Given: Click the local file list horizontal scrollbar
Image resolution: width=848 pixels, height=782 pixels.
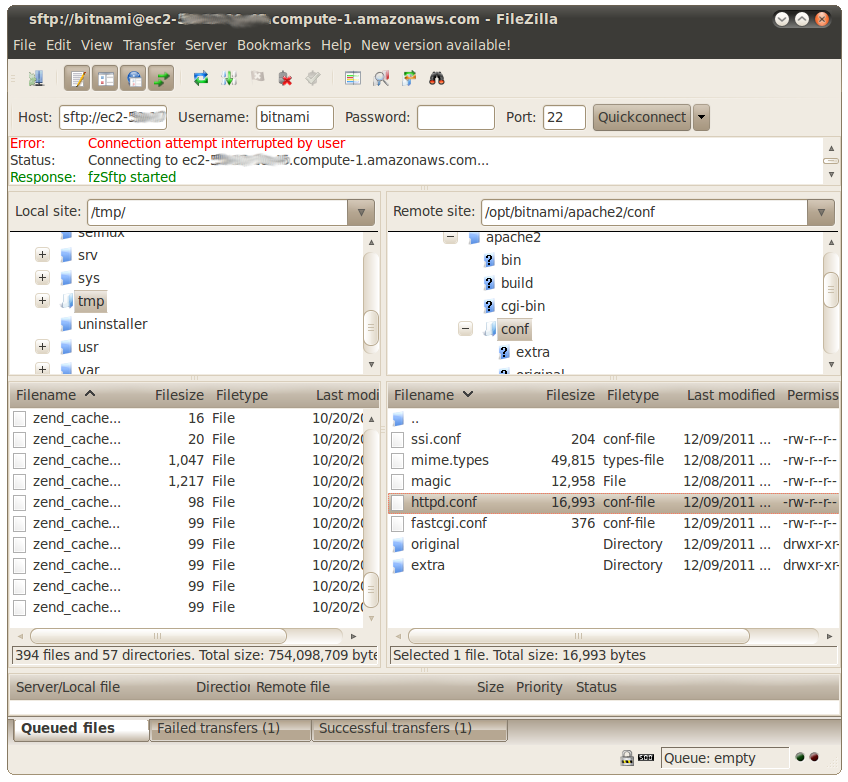Looking at the screenshot, I should 158,636.
